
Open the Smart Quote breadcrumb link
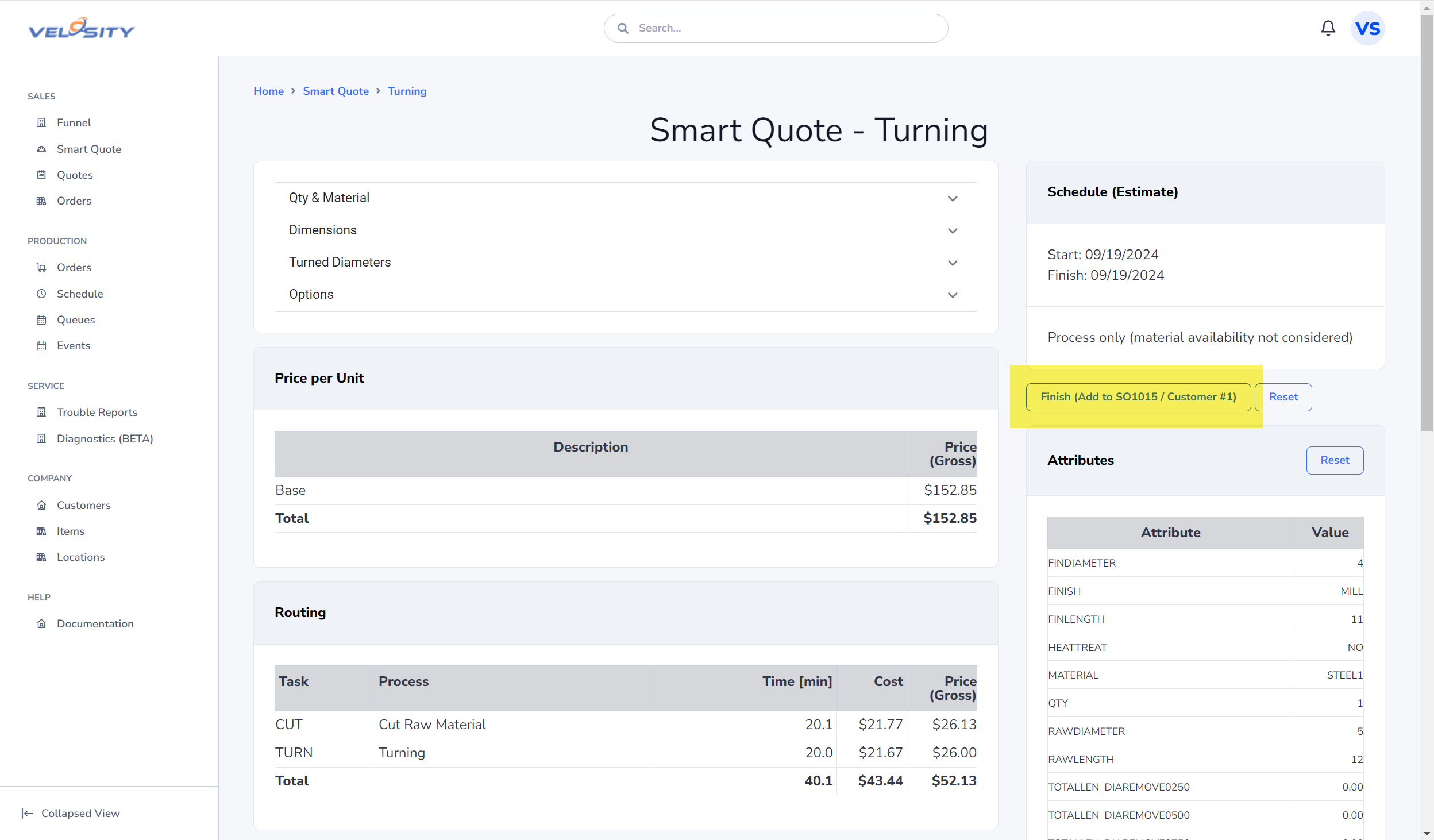click(x=337, y=91)
